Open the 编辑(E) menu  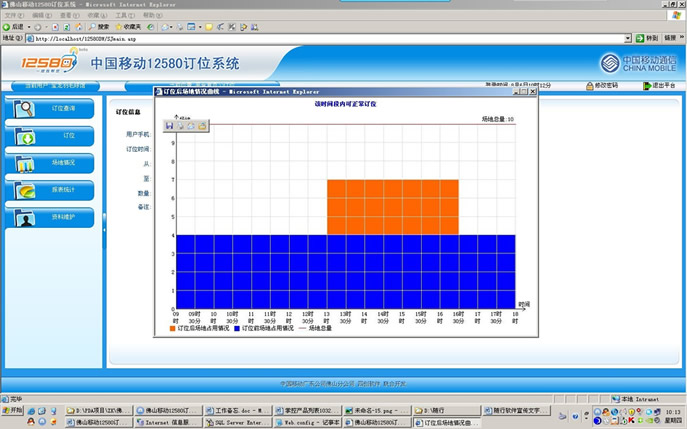tap(42, 15)
